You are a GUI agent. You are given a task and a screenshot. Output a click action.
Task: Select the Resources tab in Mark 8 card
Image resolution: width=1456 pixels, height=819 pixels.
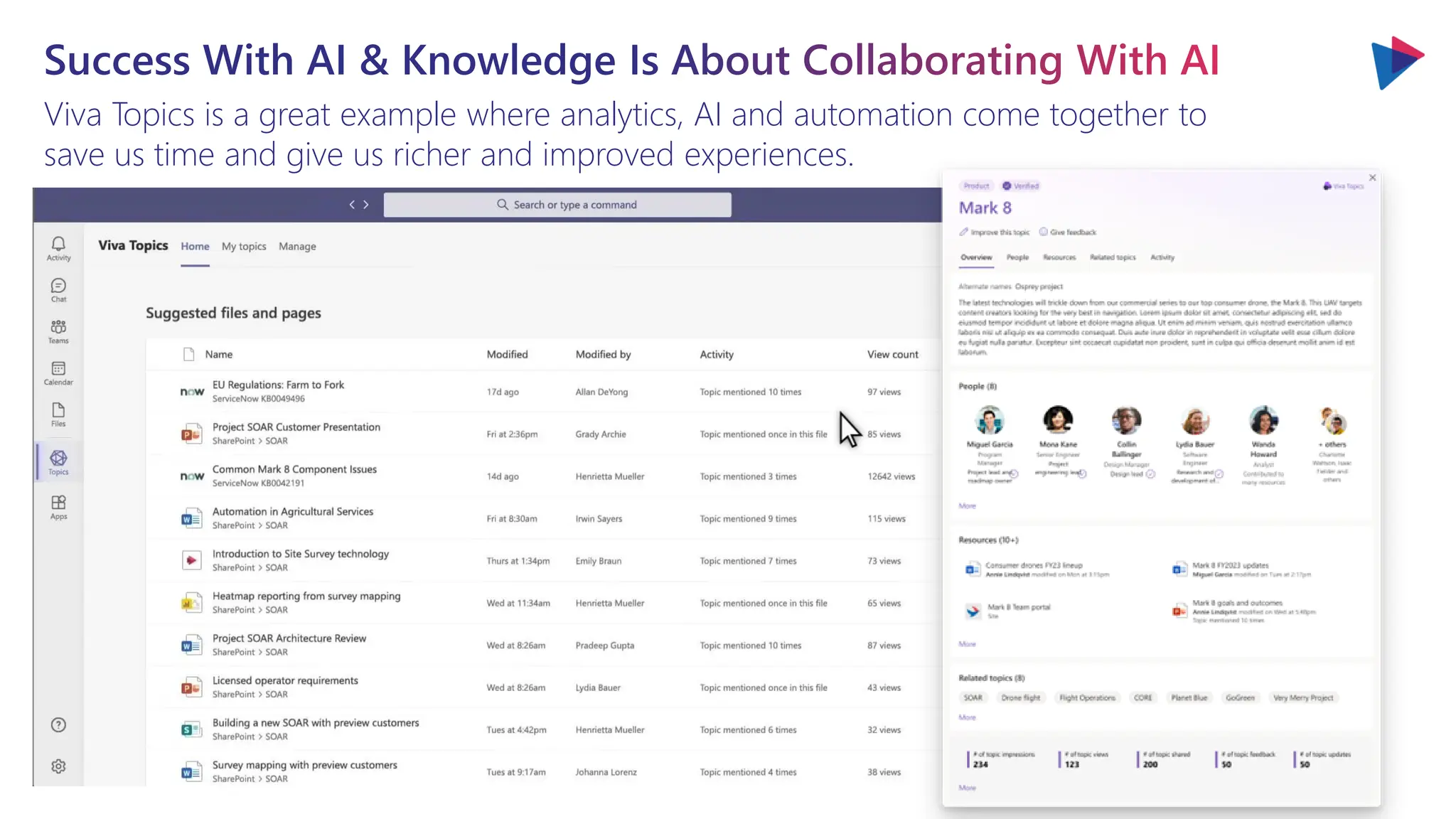point(1059,257)
